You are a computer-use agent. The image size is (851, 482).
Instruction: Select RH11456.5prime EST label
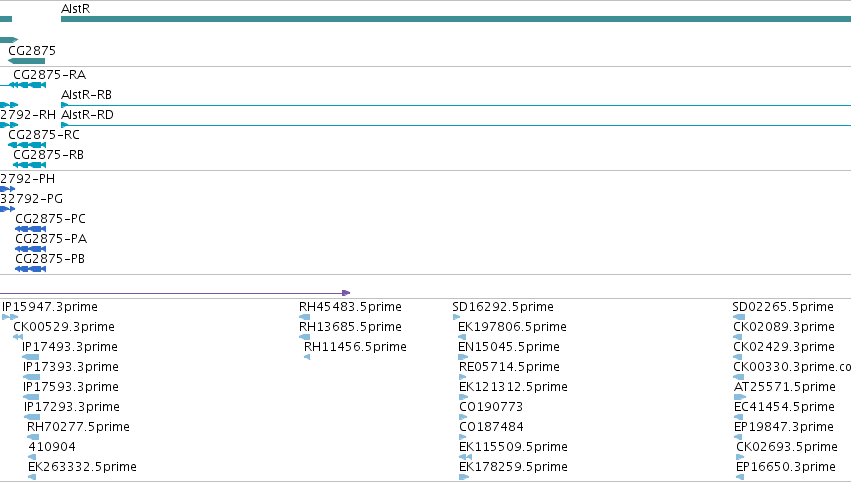355,347
